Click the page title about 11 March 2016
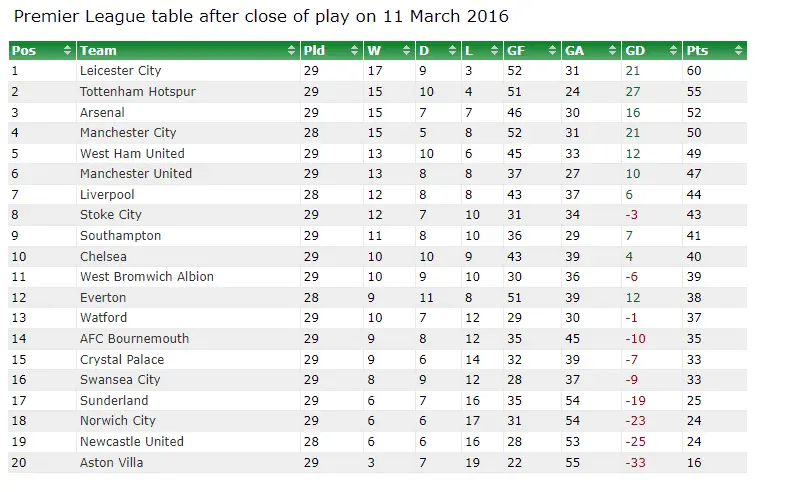The height and width of the screenshot is (492, 808). point(262,17)
